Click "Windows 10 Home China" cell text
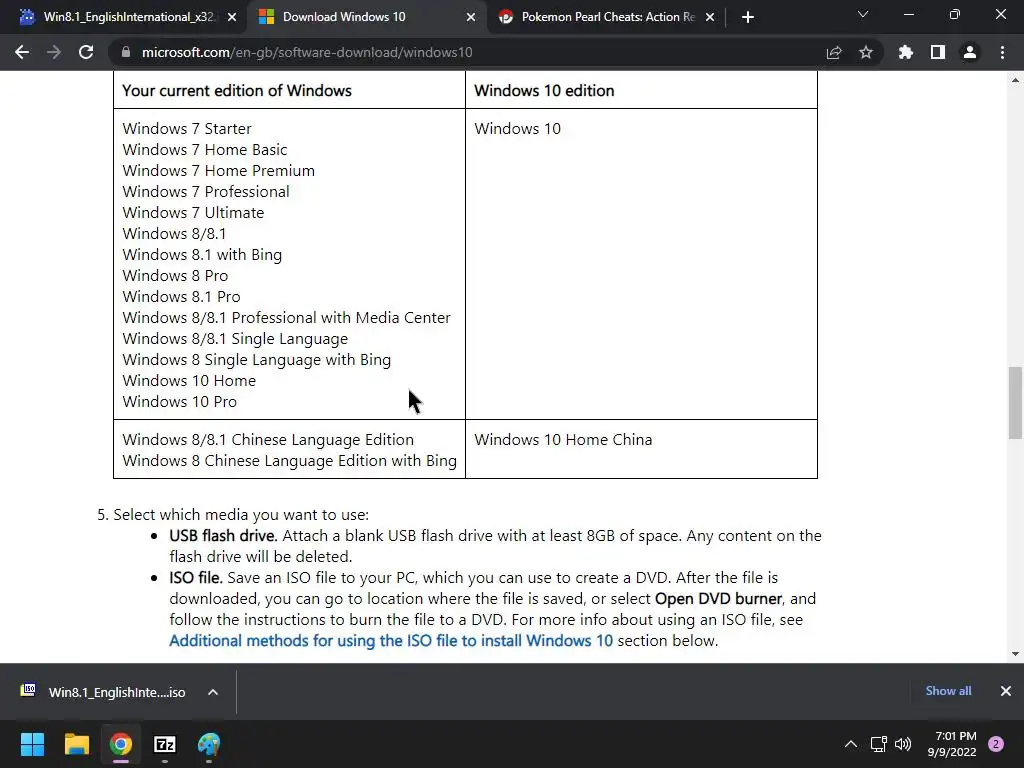 (563, 440)
